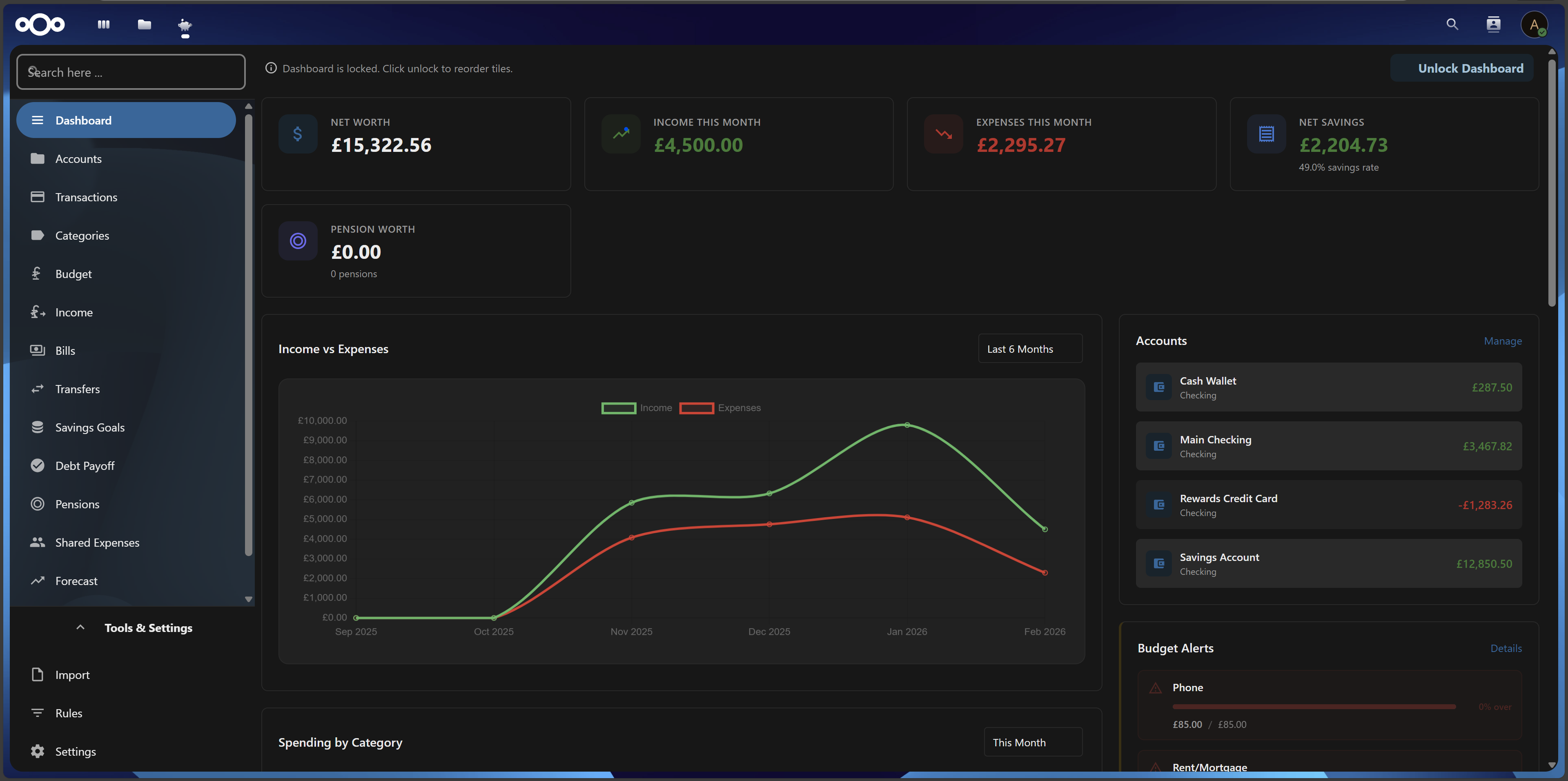Screen dimensions: 1568x781
Task: Click the Main Checking wallet icon
Action: tap(1159, 446)
